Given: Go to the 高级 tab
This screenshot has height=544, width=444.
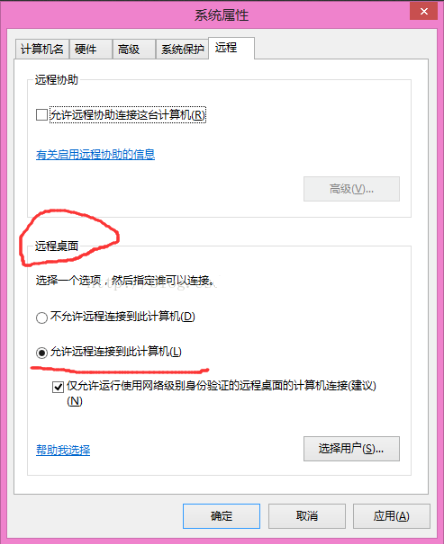Looking at the screenshot, I should coord(134,49).
